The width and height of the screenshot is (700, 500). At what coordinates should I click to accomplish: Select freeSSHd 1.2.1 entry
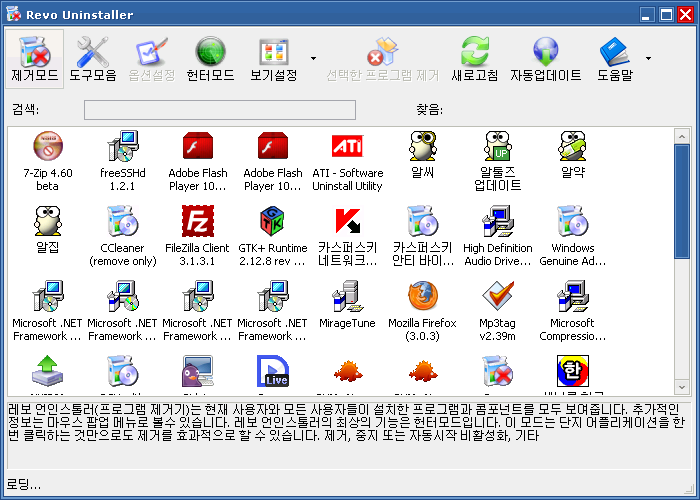[122, 162]
